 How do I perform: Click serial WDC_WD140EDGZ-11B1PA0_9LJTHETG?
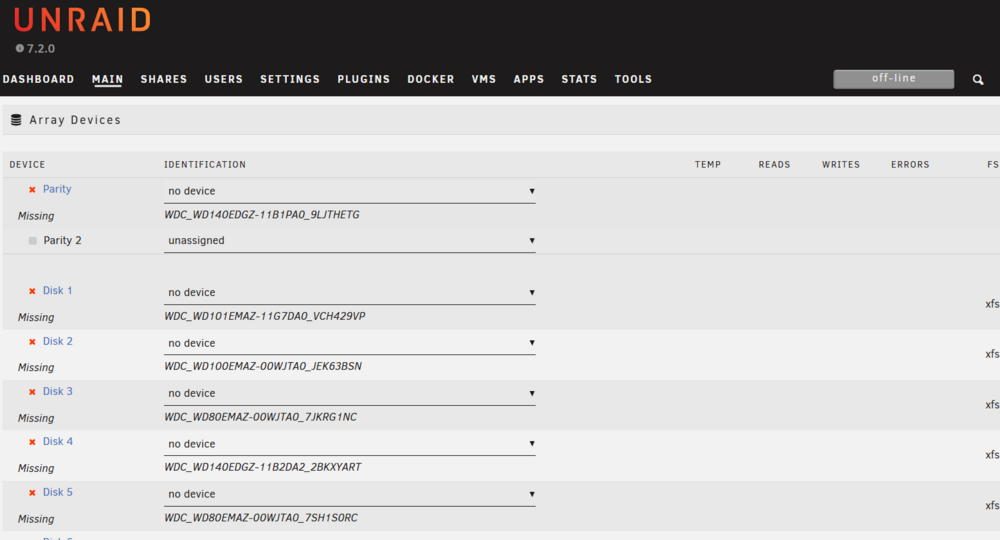tap(262, 215)
